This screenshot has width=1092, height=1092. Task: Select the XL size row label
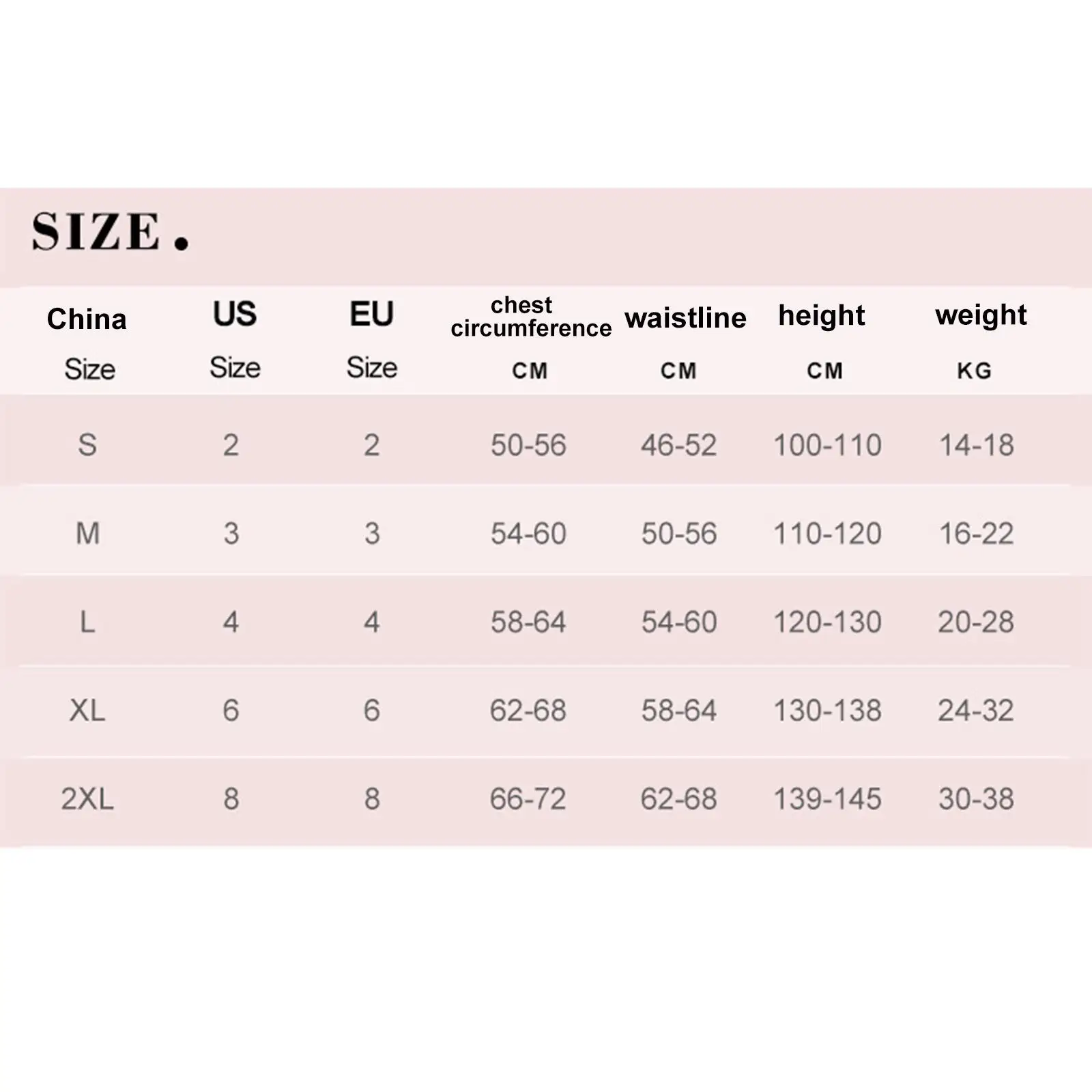[x=87, y=710]
